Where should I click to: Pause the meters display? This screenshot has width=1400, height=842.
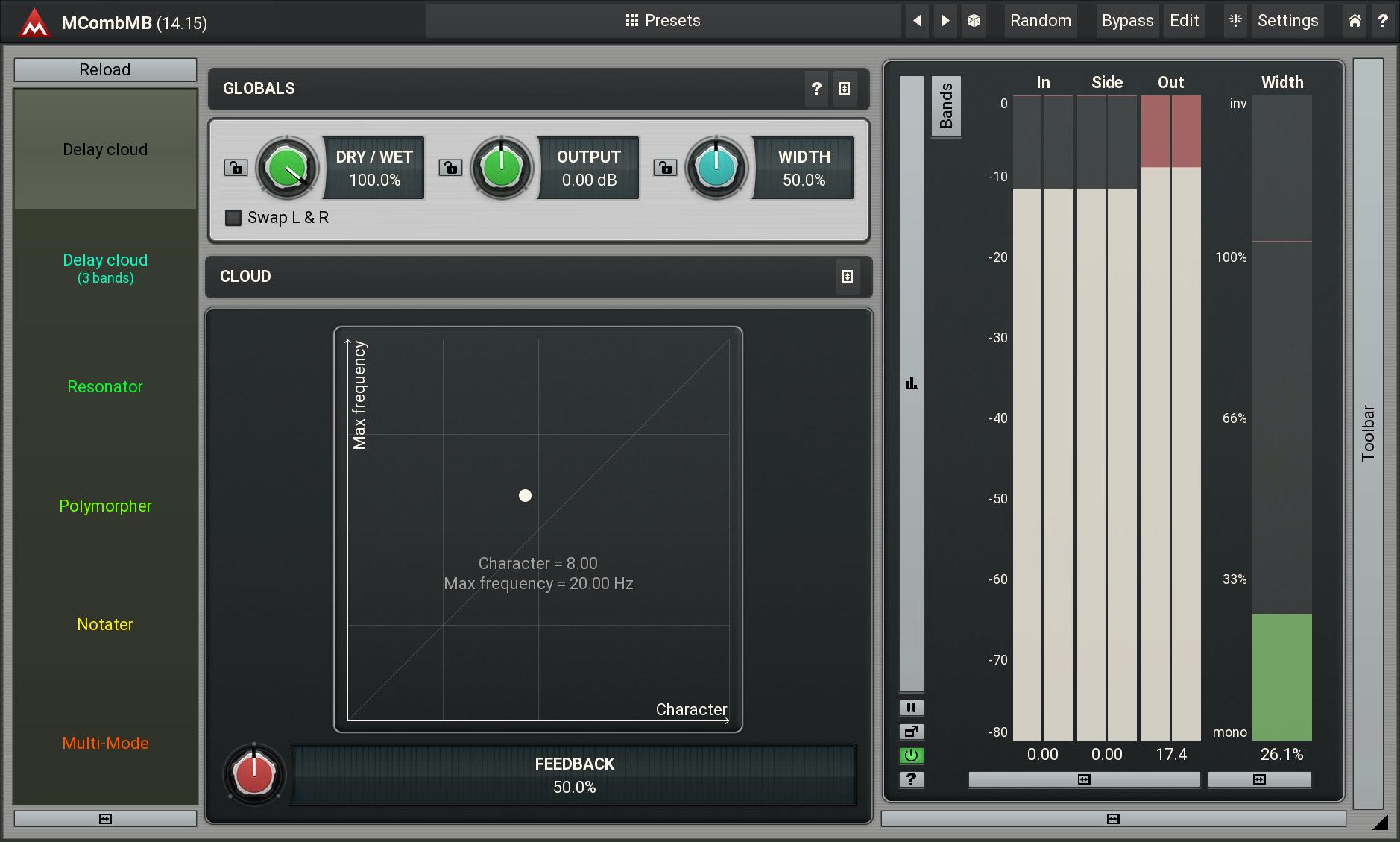pos(911,708)
